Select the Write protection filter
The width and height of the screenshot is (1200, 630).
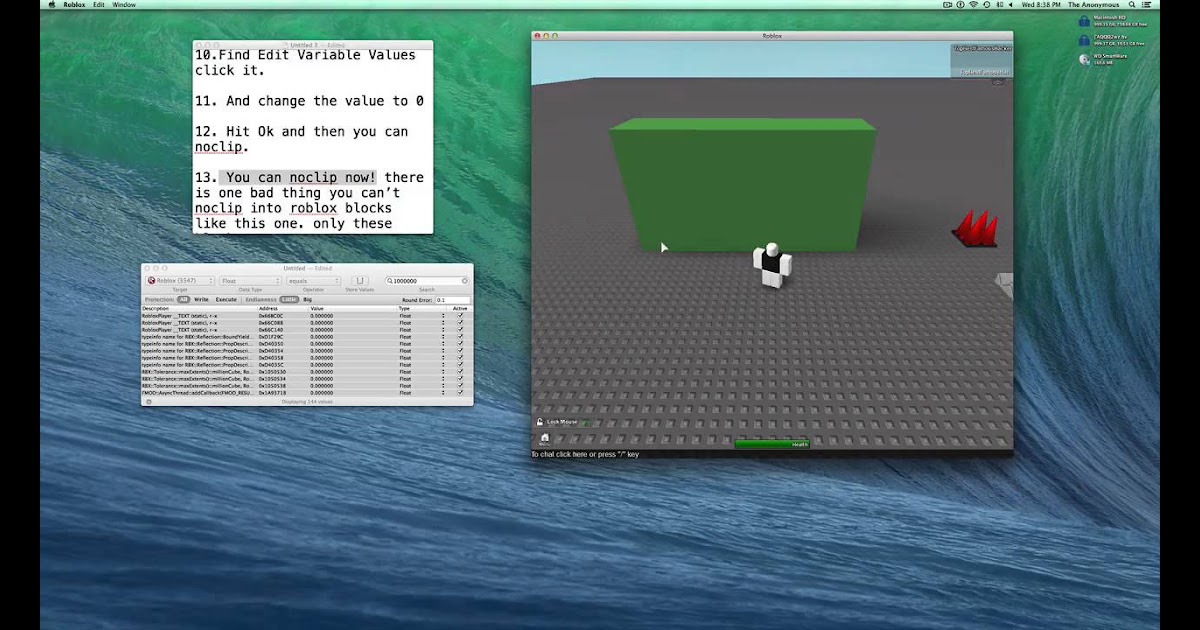(201, 299)
